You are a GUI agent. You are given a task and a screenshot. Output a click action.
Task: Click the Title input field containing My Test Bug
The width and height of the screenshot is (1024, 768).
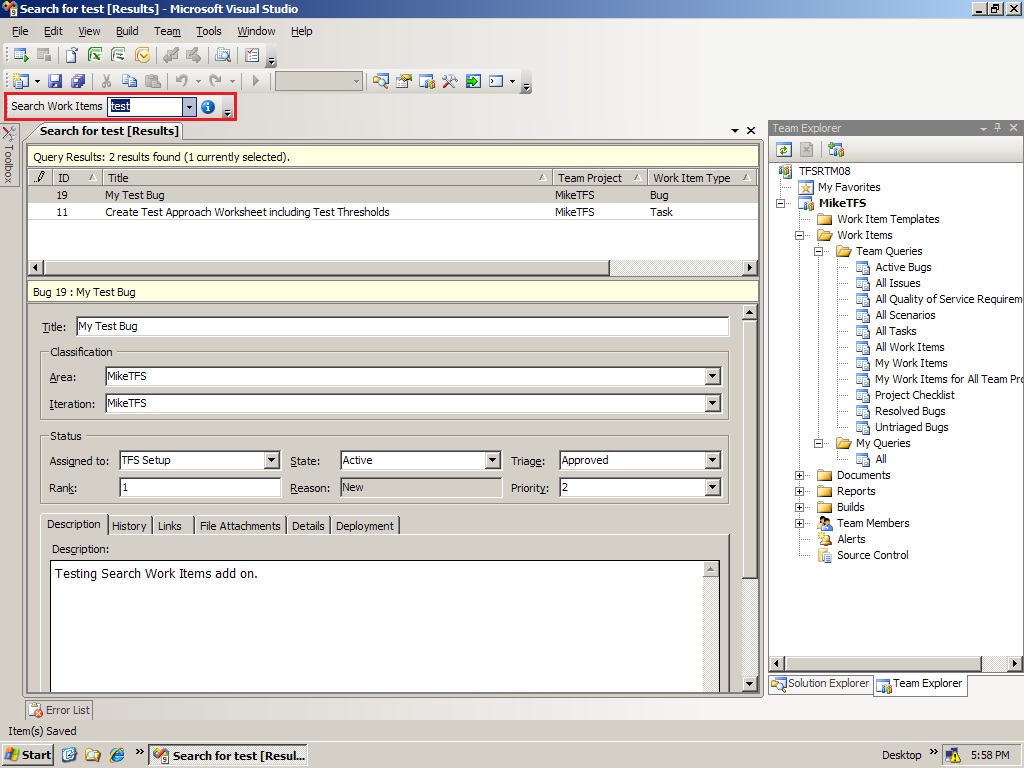pyautogui.click(x=402, y=327)
